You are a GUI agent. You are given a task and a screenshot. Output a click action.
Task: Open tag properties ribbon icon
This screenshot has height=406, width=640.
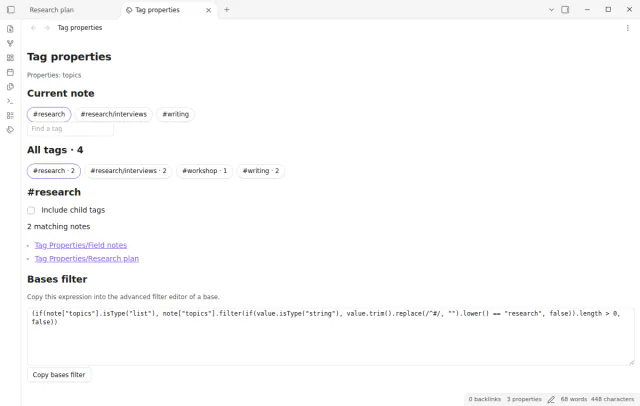point(10,130)
